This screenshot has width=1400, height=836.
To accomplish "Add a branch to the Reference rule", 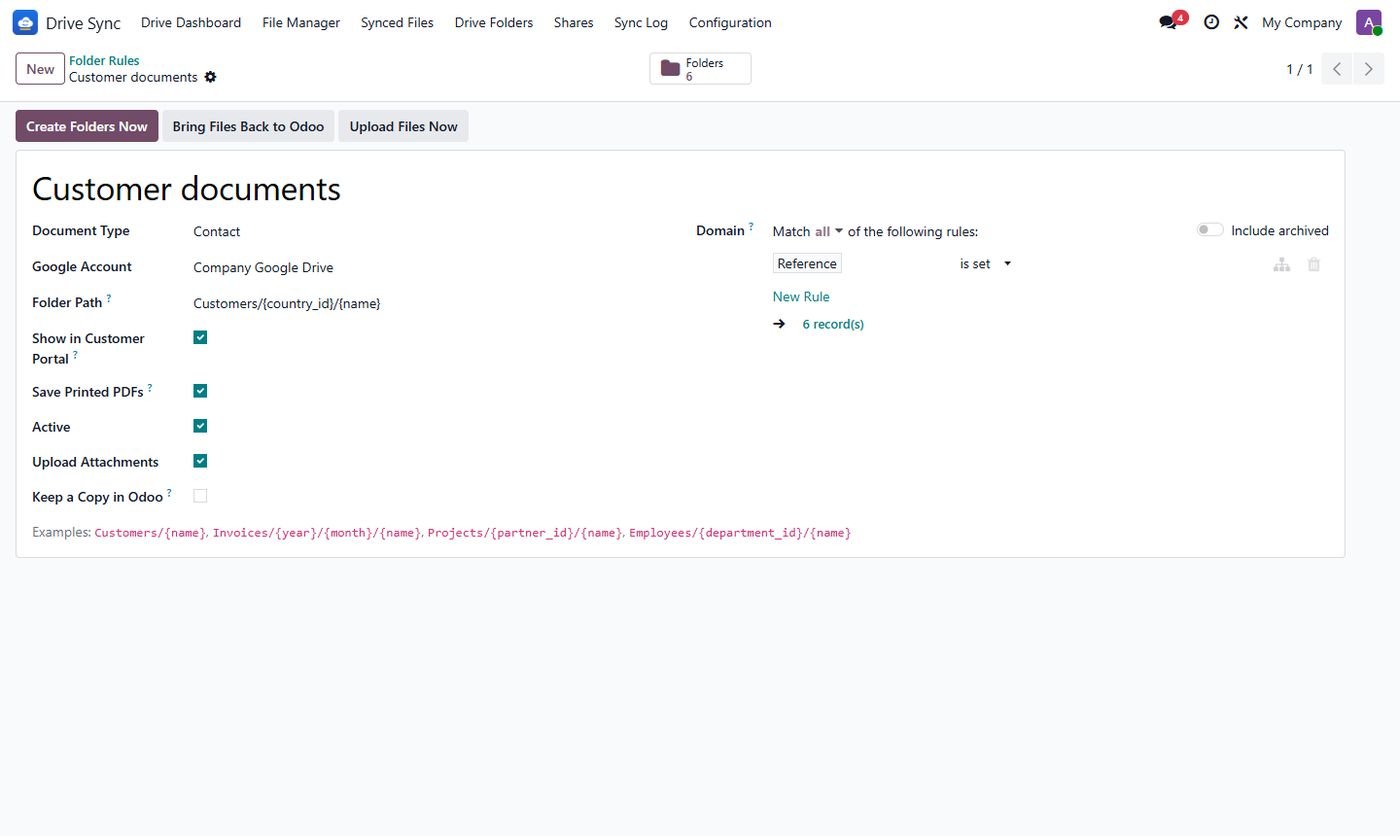I will tap(1281, 265).
